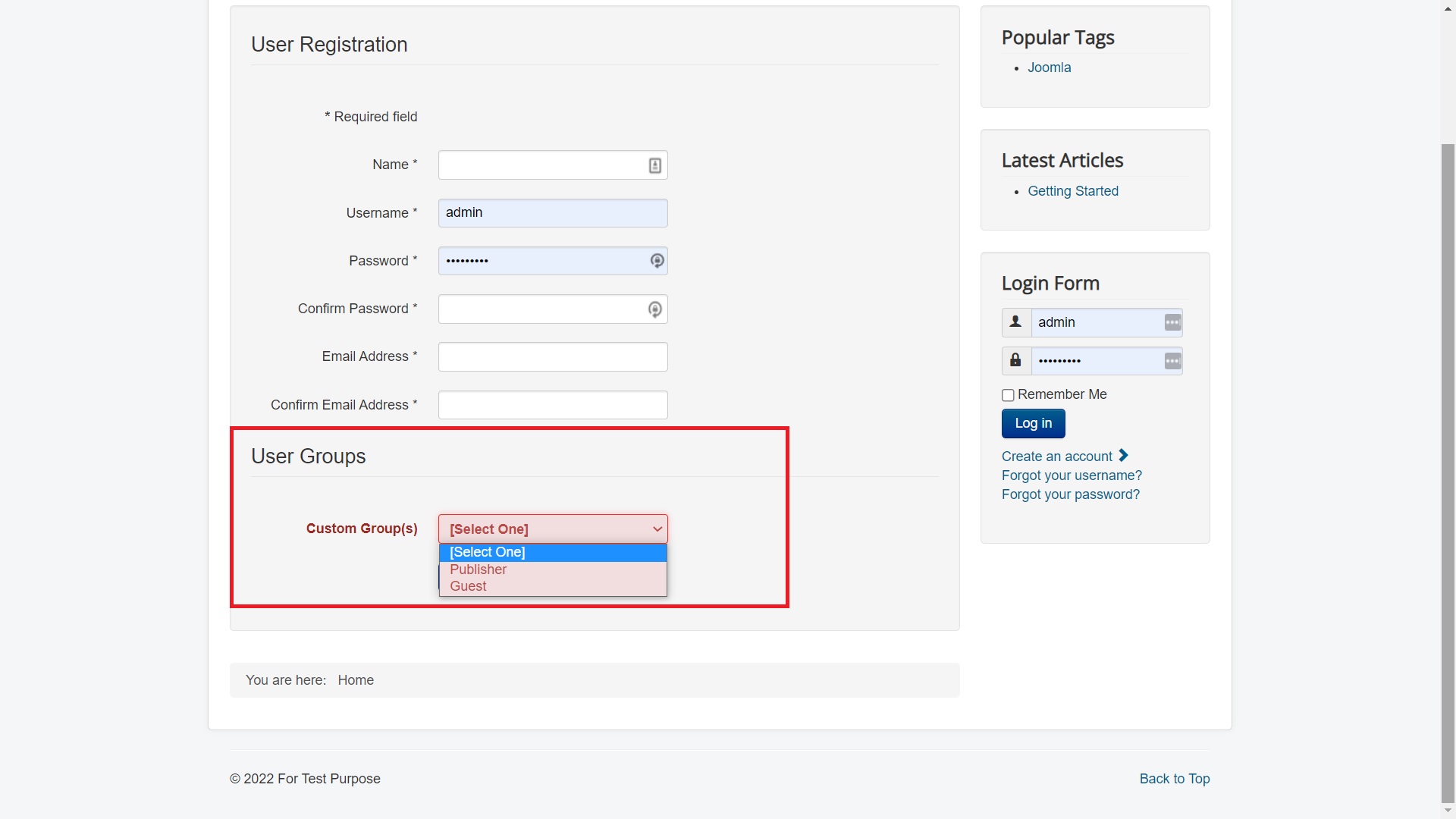Click the Joomla tag link
Image resolution: width=1456 pixels, height=819 pixels.
[x=1049, y=67]
